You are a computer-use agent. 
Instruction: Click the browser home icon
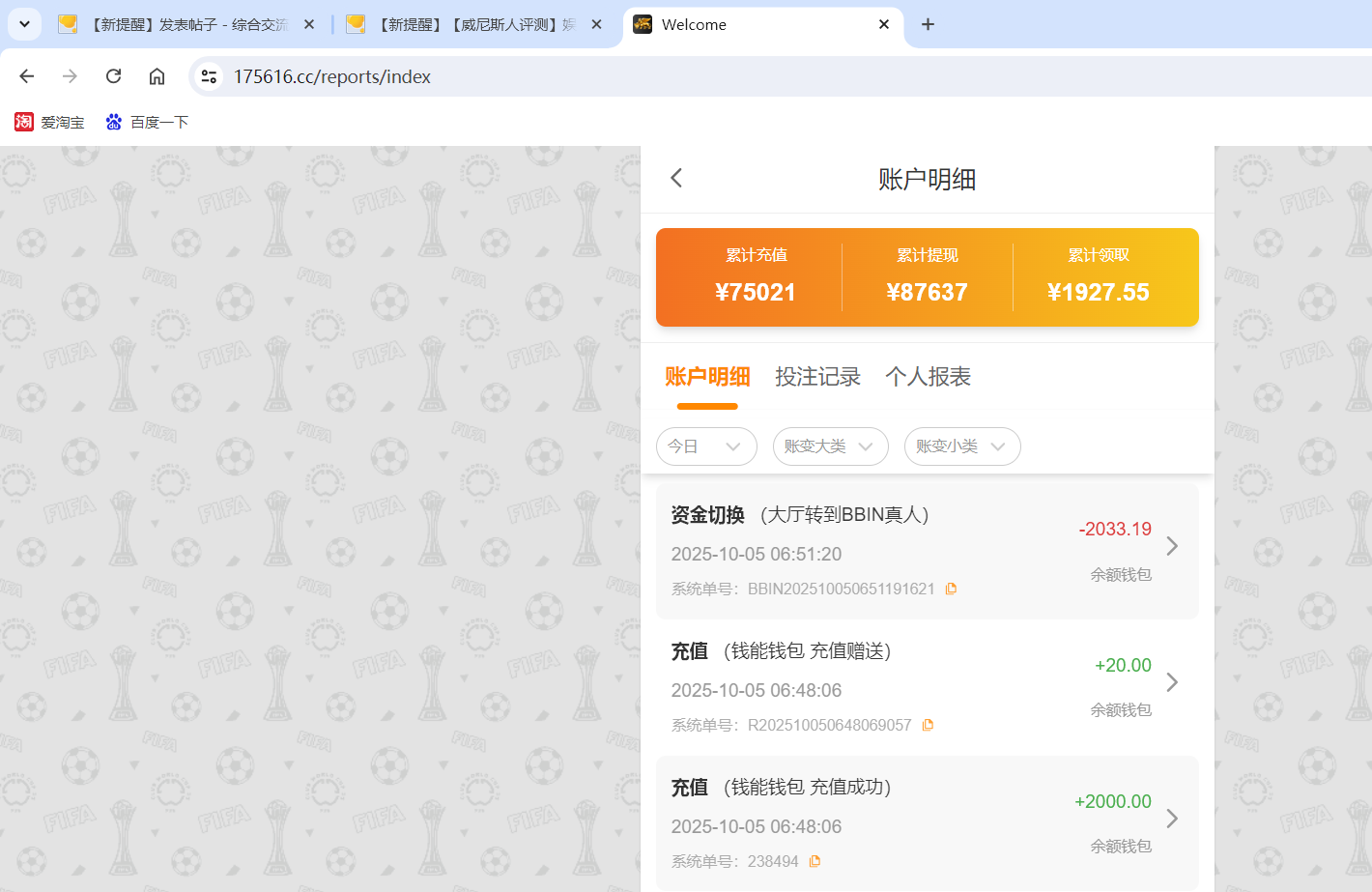[157, 75]
